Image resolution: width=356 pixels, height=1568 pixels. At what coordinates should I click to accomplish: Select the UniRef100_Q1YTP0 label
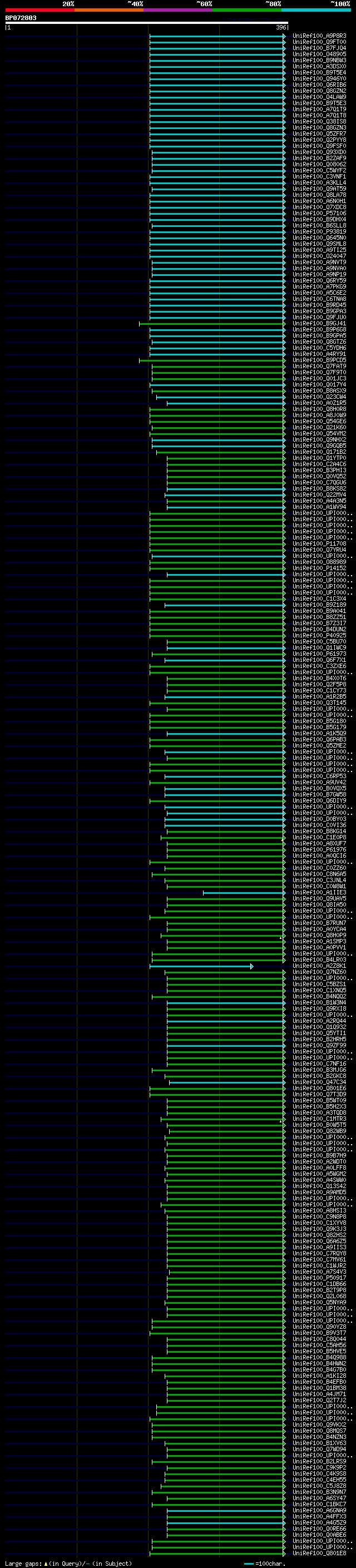319,458
